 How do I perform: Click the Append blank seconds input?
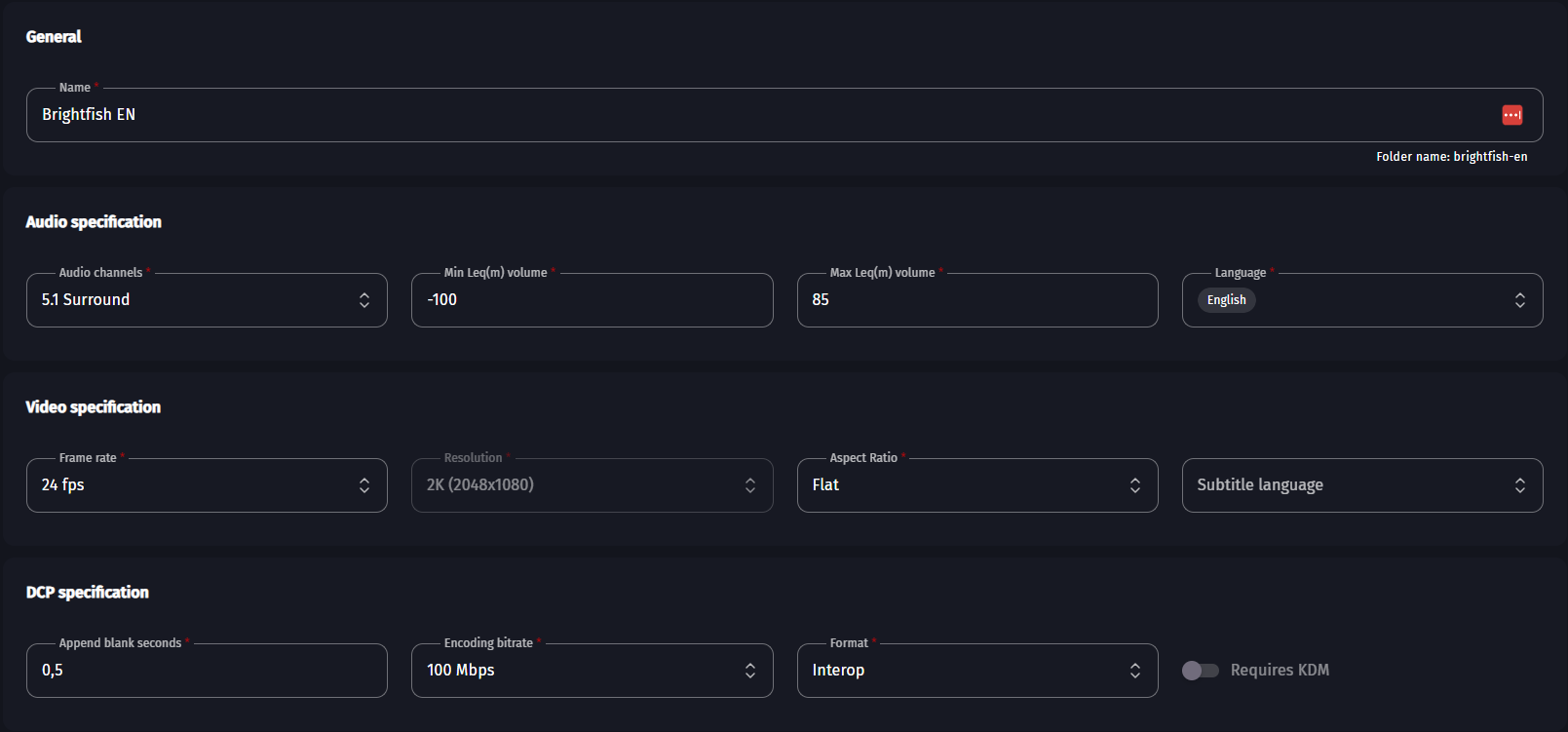[x=207, y=671]
